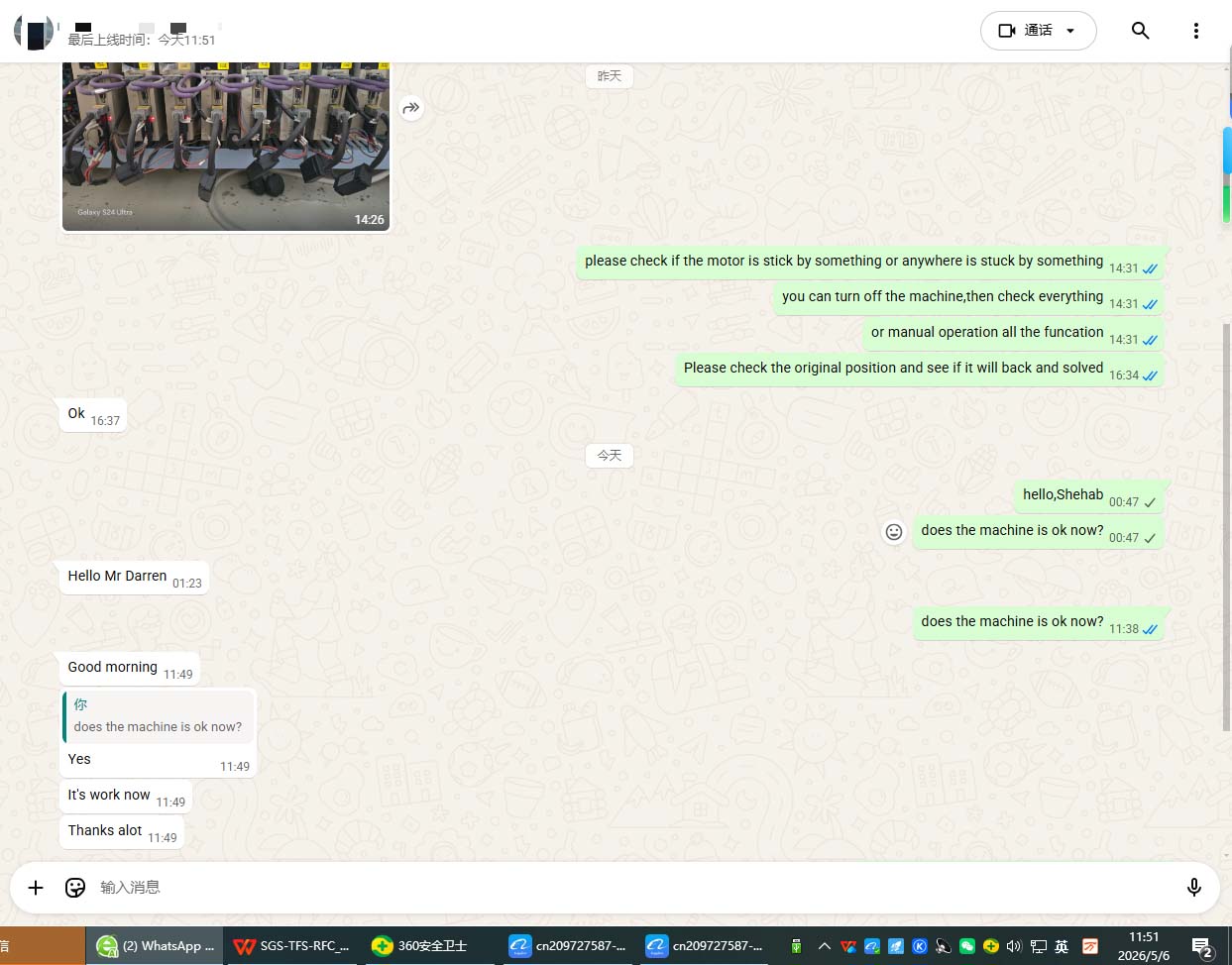Image resolution: width=1232 pixels, height=965 pixels.
Task: Open the sticker and emoji picker
Action: click(x=75, y=888)
